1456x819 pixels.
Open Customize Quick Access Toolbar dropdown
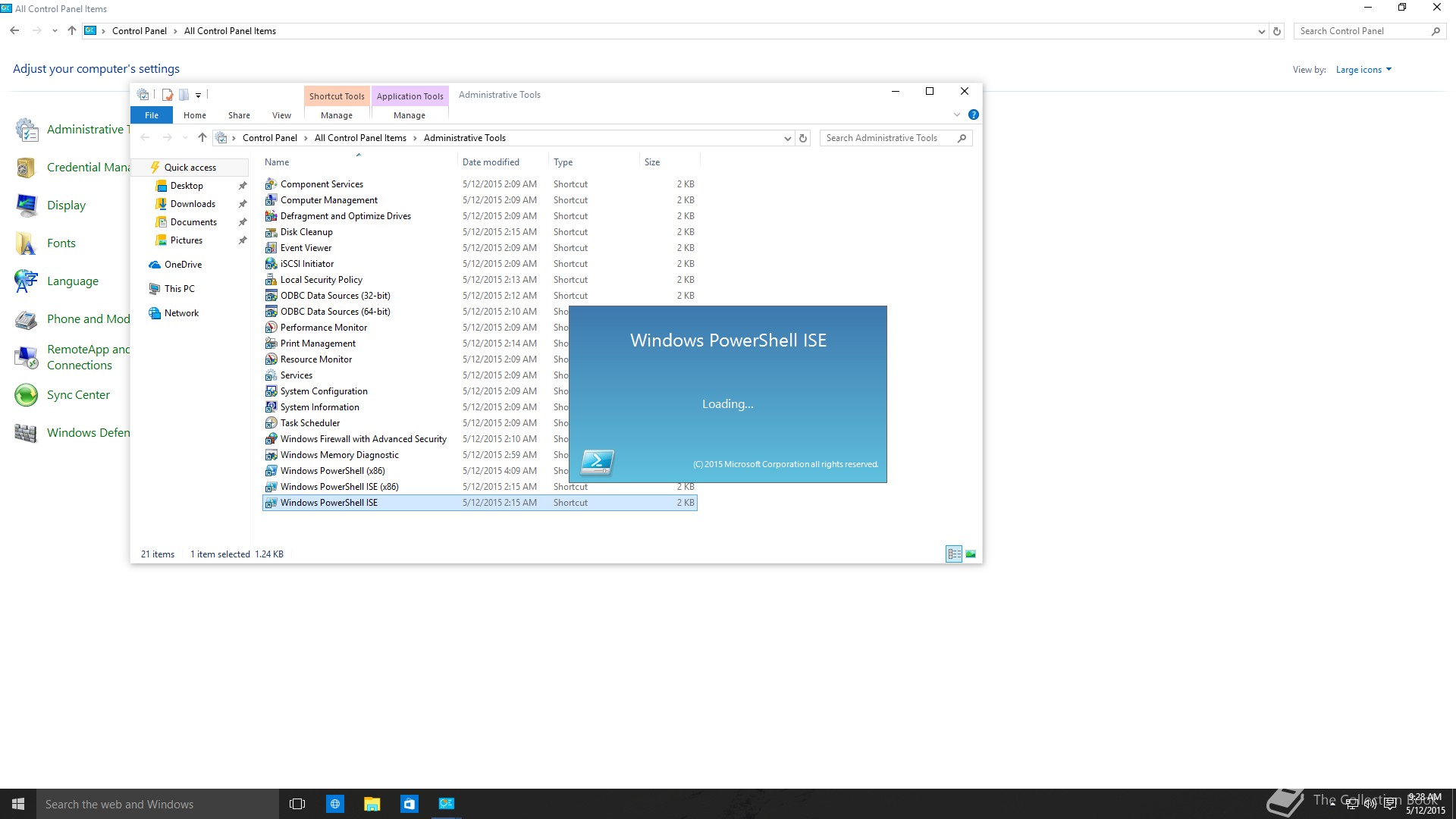[x=198, y=95]
